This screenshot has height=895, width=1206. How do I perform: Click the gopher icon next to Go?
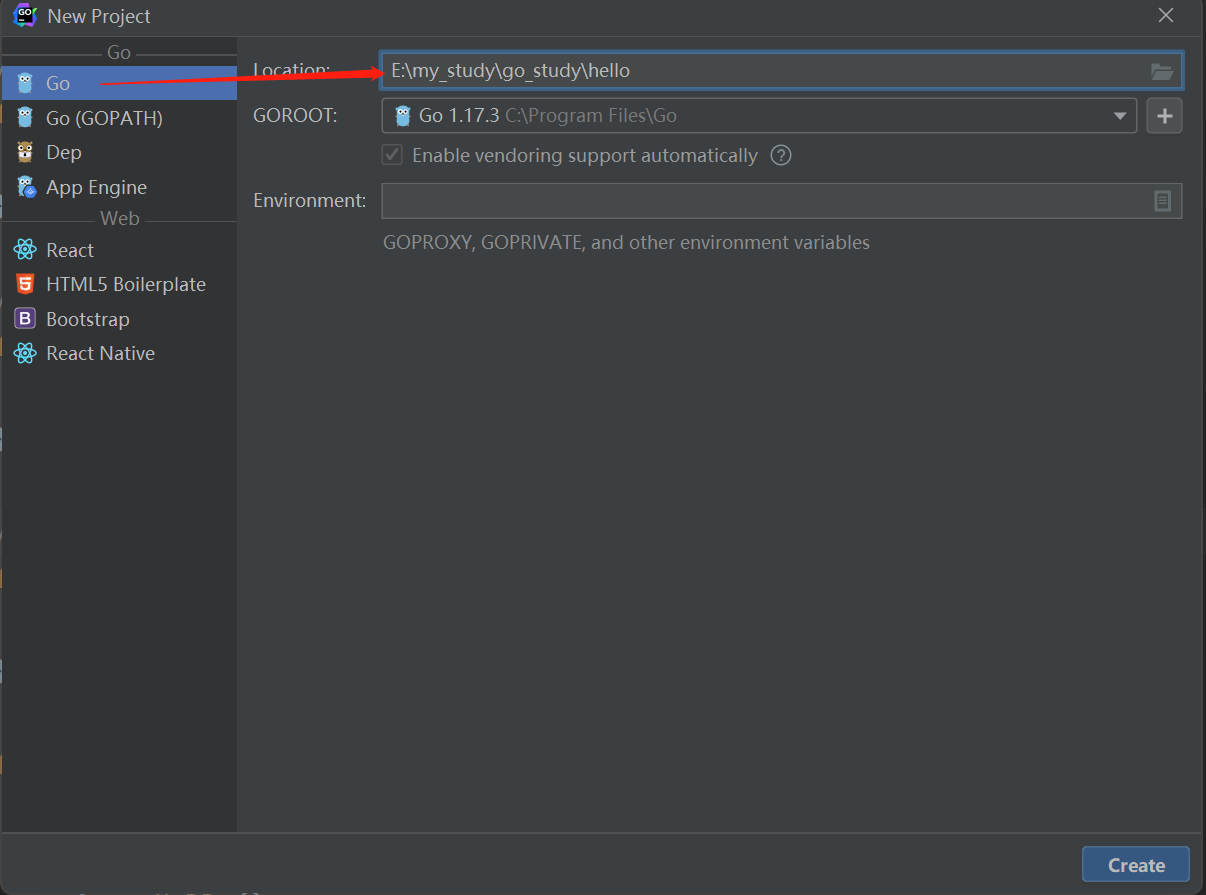(25, 83)
